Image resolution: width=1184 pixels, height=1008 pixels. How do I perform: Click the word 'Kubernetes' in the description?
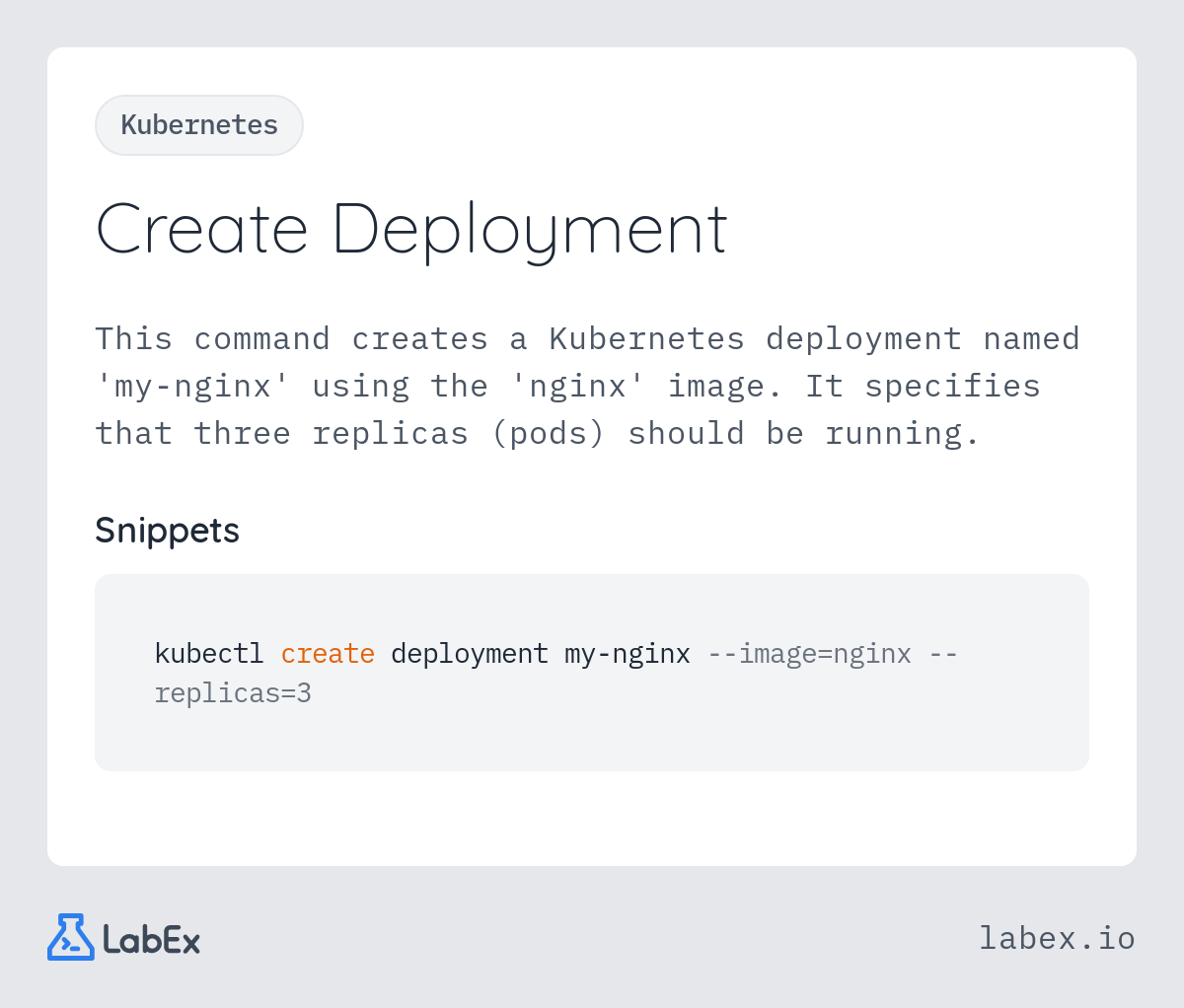(x=646, y=338)
